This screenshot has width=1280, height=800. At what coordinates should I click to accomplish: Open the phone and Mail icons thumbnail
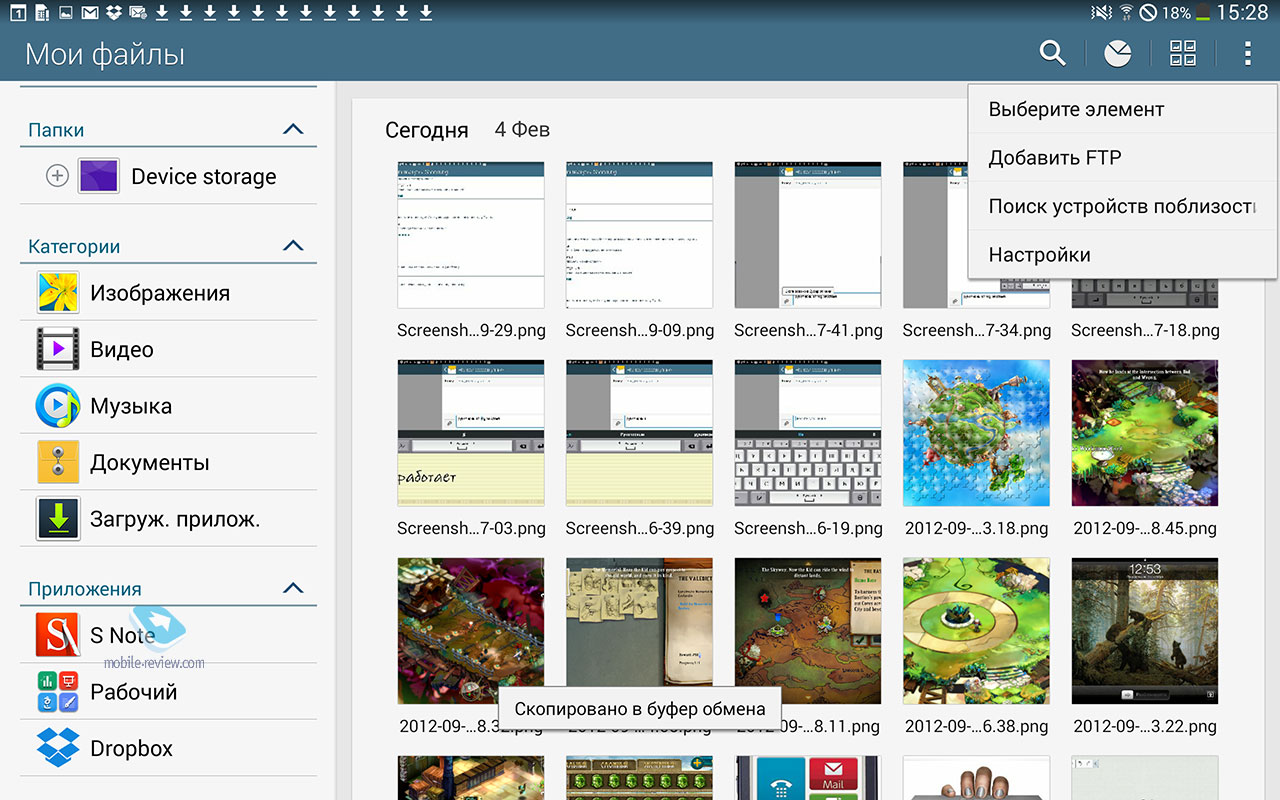(808, 778)
